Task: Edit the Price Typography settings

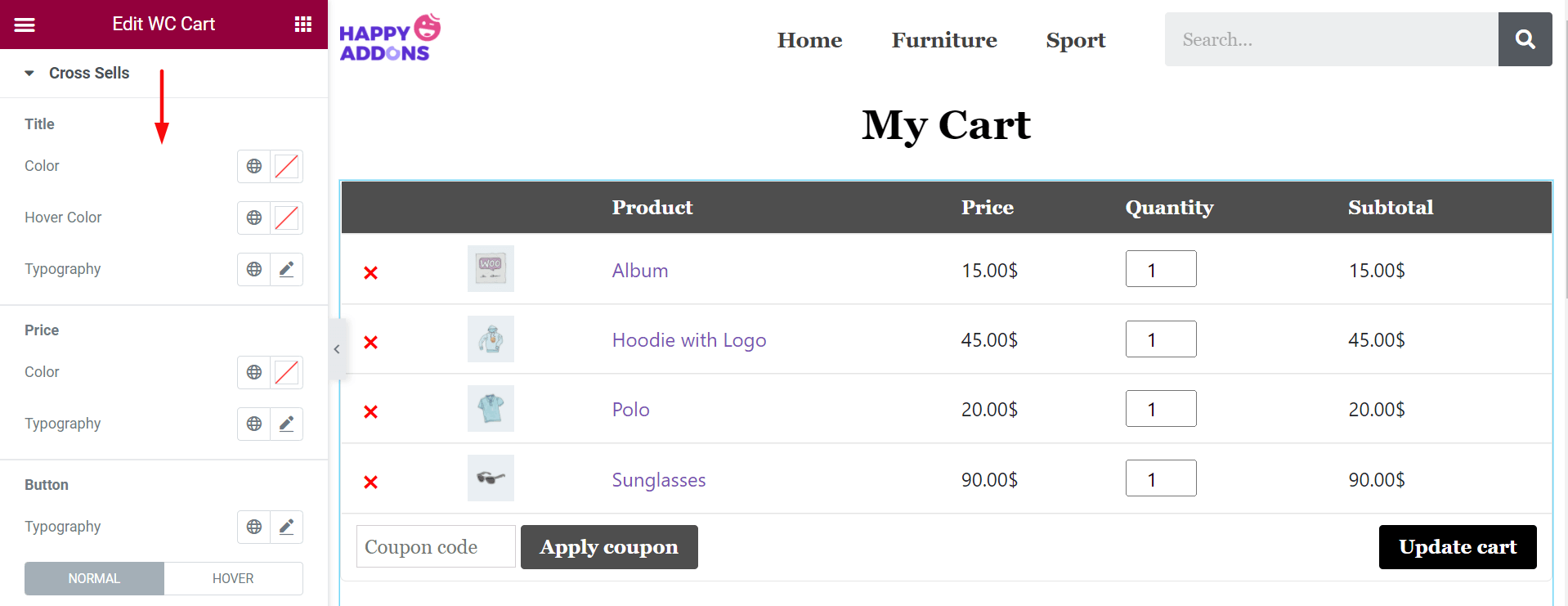Action: (x=286, y=424)
